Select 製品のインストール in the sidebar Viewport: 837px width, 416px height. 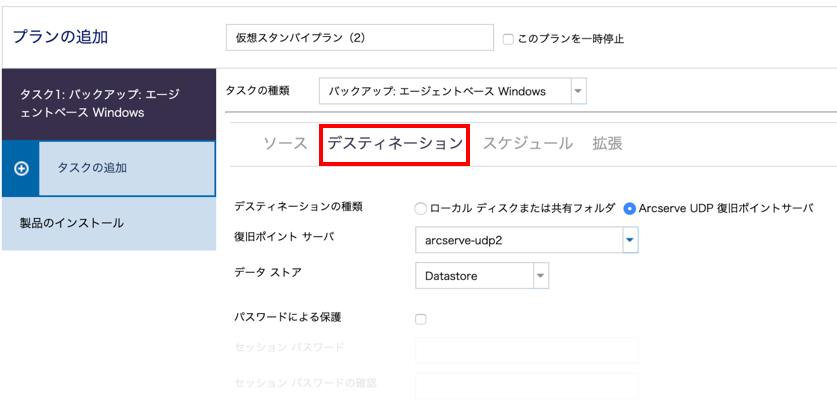point(109,223)
